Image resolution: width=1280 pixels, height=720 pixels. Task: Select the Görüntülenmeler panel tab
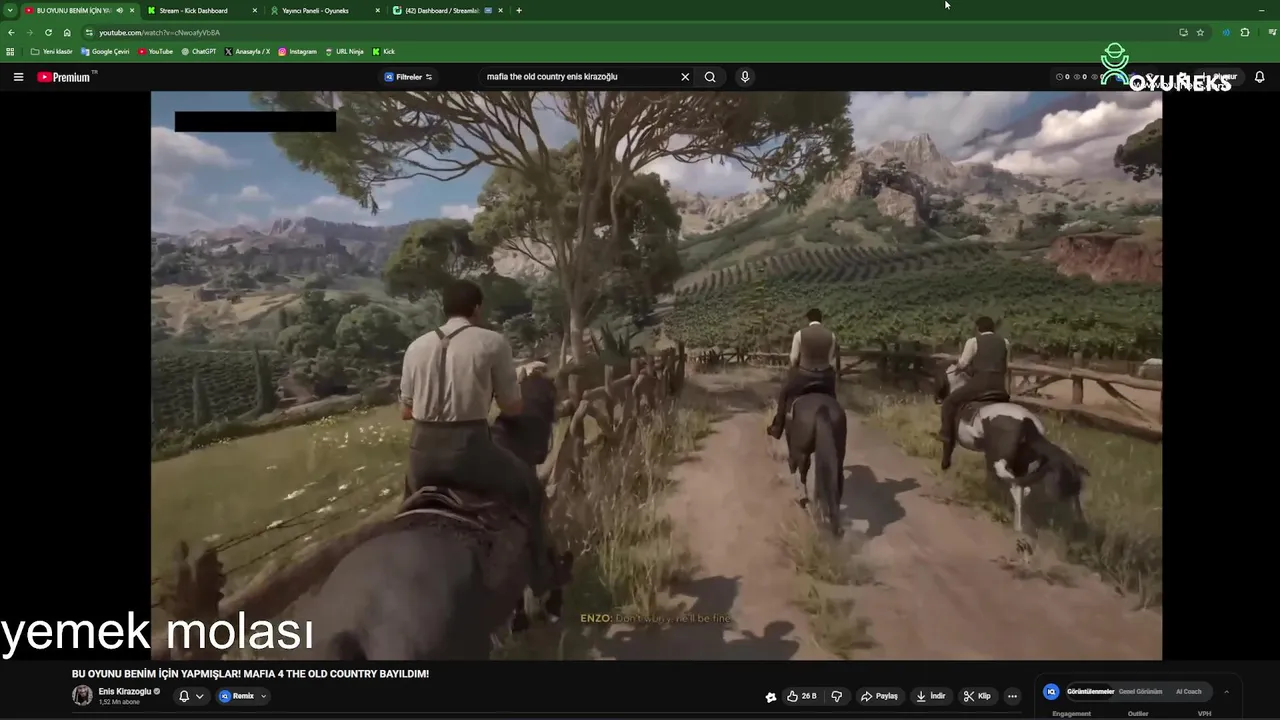pyautogui.click(x=1090, y=691)
